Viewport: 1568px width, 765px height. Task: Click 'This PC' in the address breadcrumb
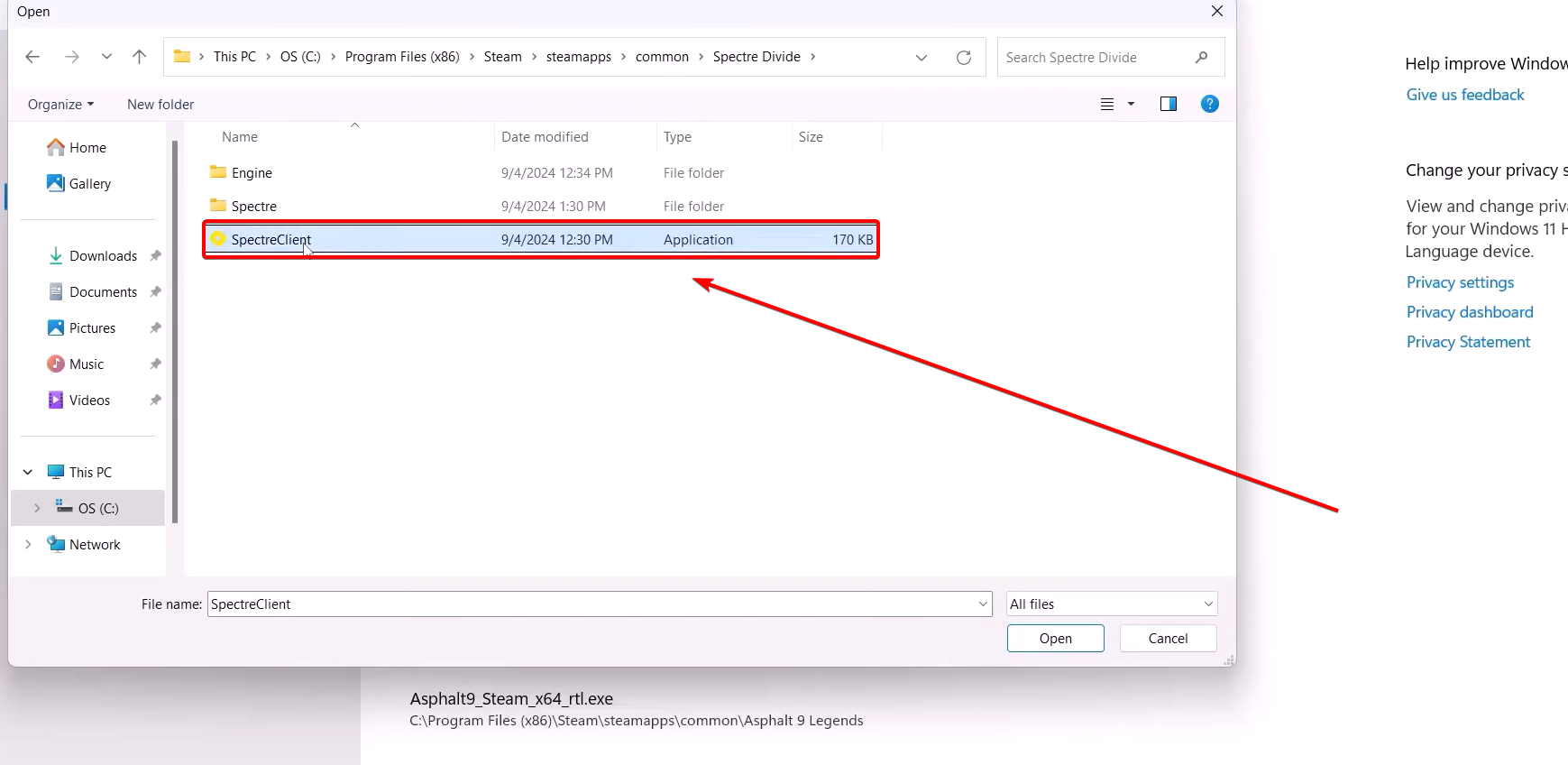tap(234, 57)
